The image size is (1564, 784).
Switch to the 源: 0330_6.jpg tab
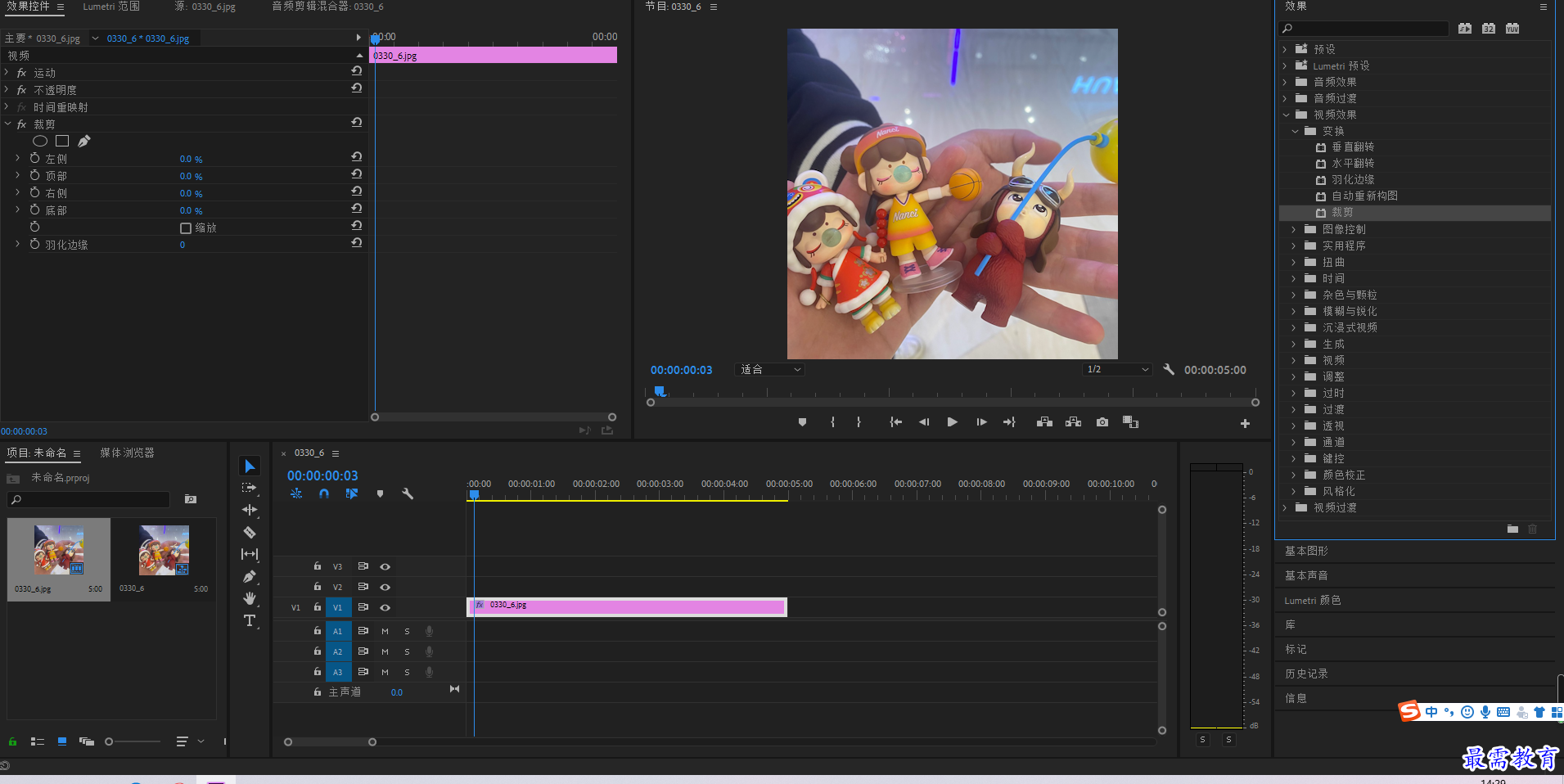click(x=205, y=7)
